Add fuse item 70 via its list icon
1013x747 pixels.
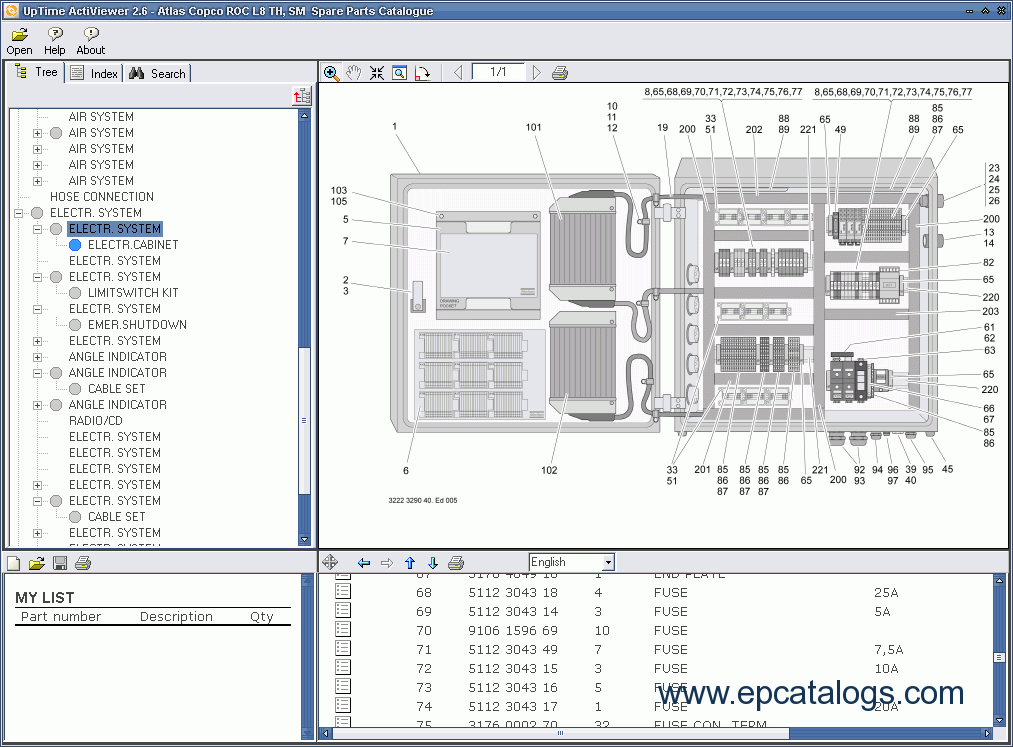click(x=343, y=630)
